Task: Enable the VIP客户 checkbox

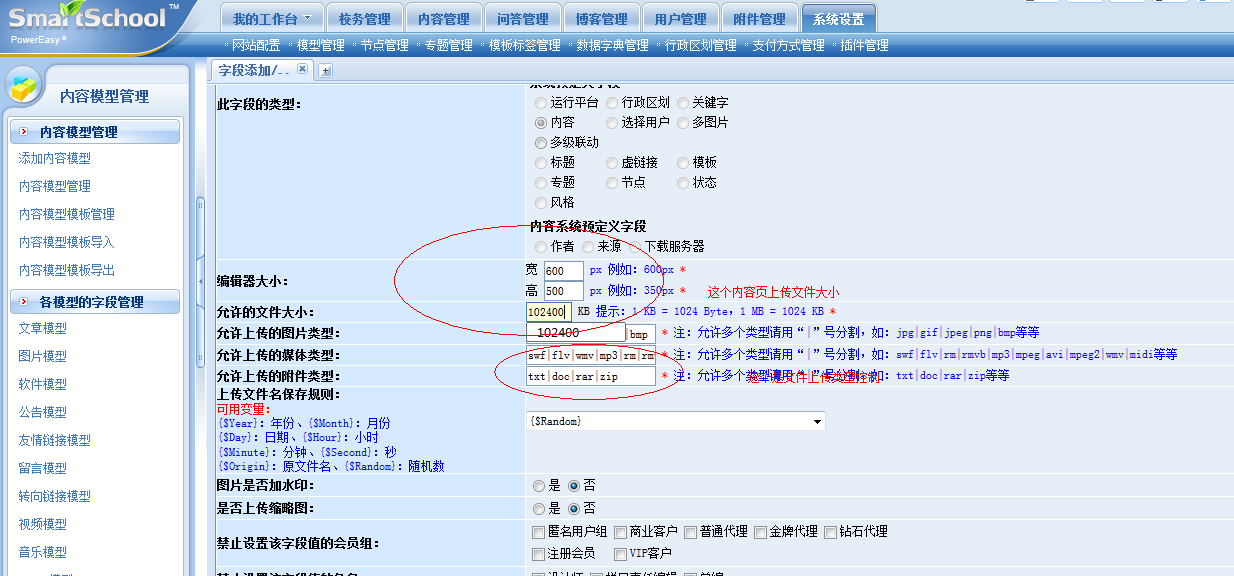Action: [621, 553]
